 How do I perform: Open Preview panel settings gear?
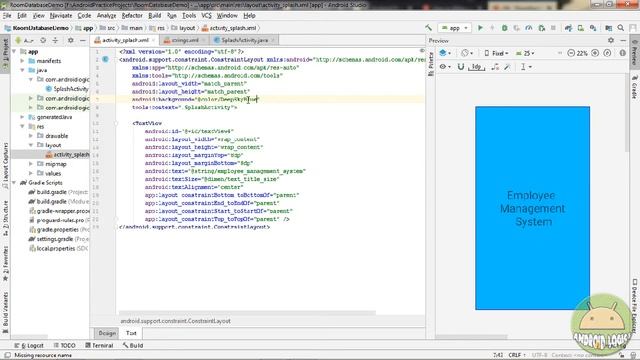(x=611, y=40)
